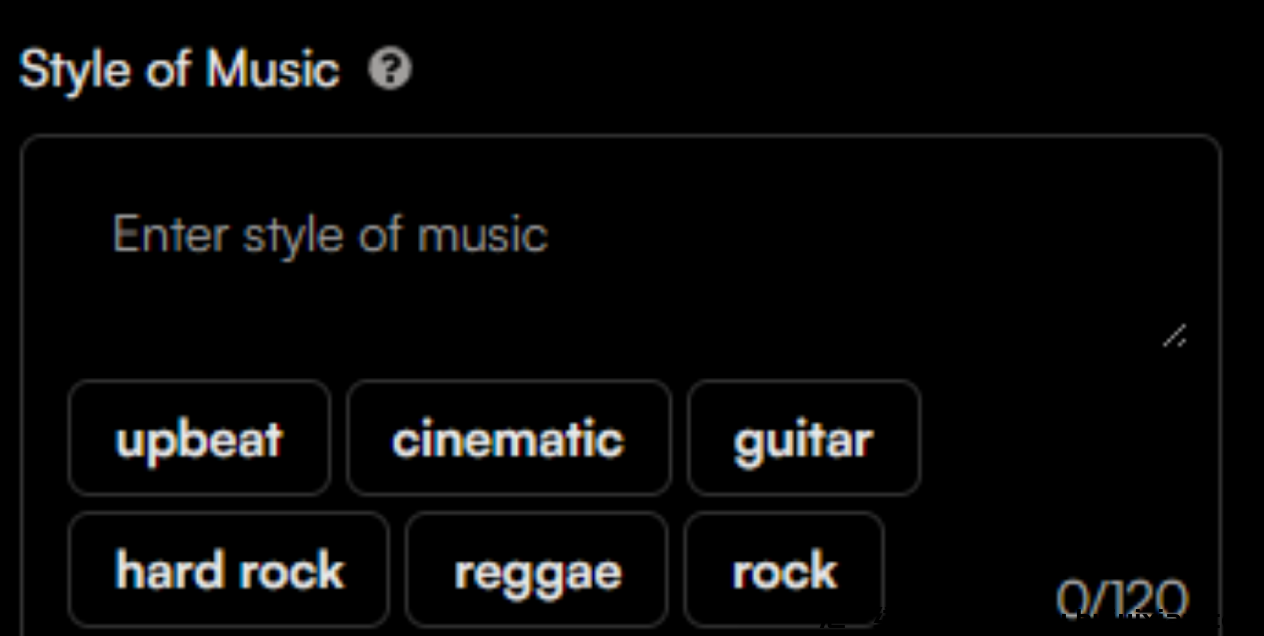The height and width of the screenshot is (636, 1264).
Task: Click the help question mark icon
Action: point(389,70)
